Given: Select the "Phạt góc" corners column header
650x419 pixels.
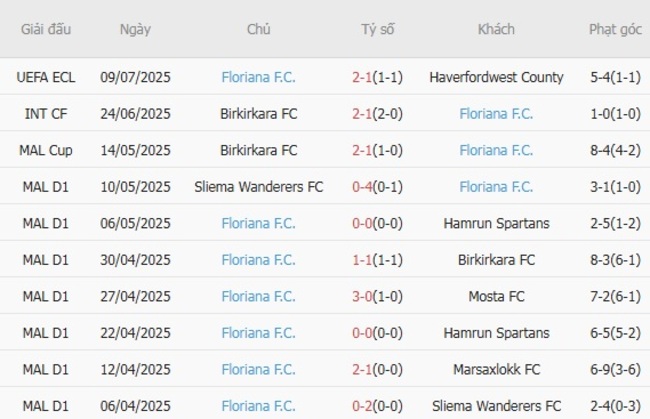Looking at the screenshot, I should 615,29.
